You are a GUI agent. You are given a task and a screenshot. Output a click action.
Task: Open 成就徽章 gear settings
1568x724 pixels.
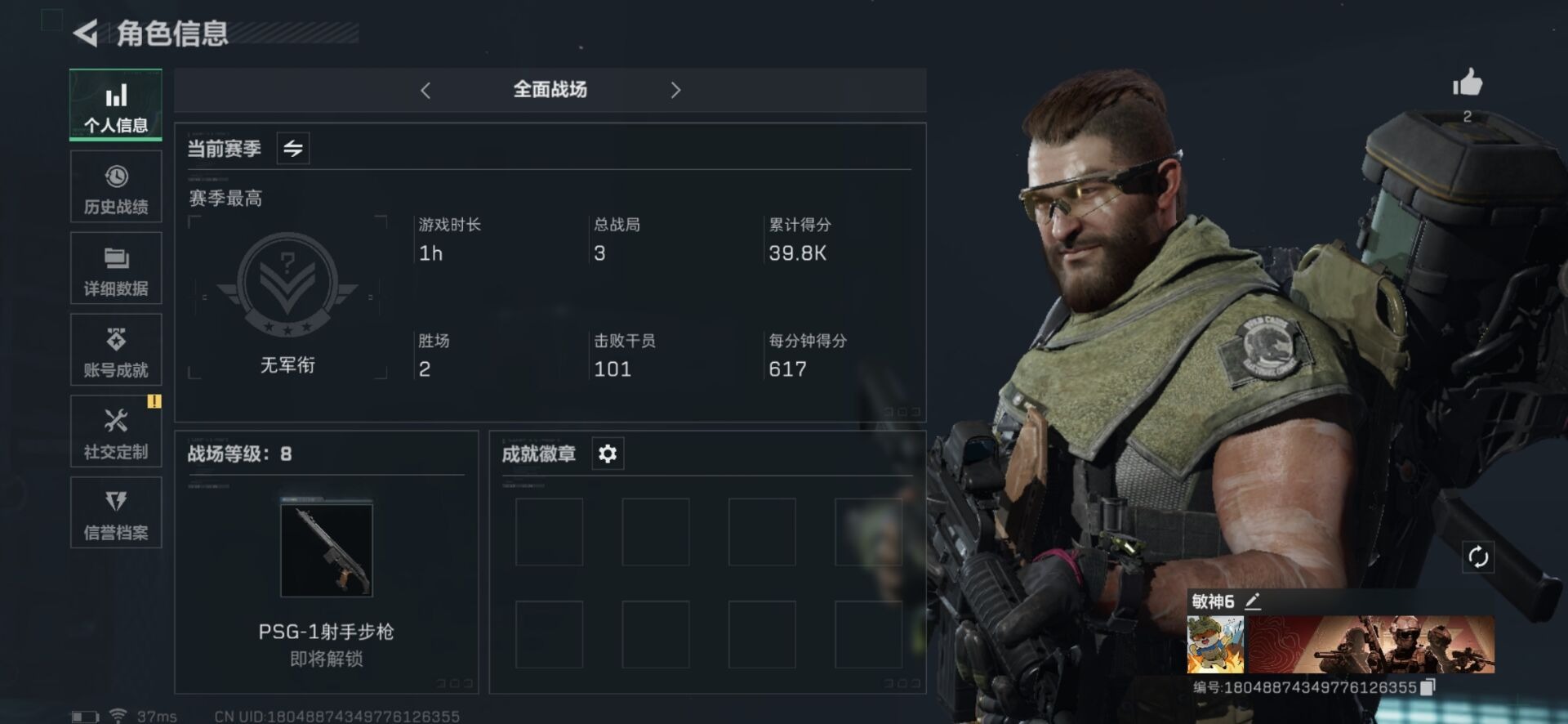coord(608,454)
